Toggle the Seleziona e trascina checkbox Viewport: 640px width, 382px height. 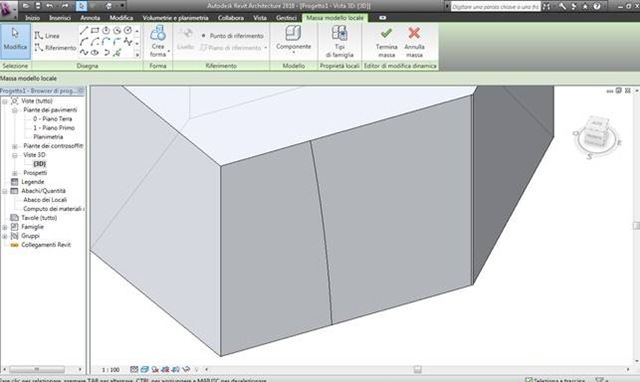click(529, 380)
